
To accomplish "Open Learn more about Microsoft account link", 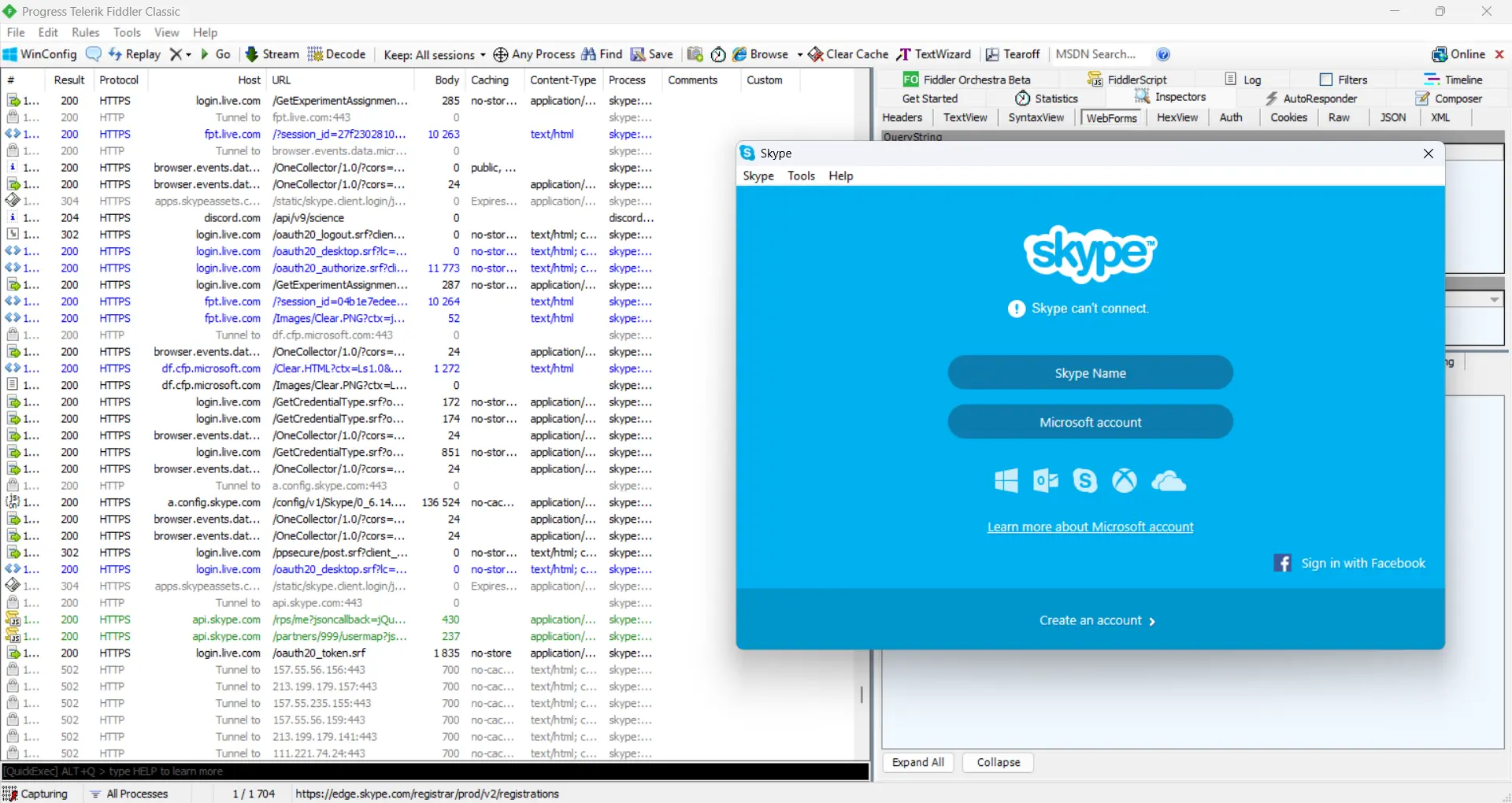I will [1090, 527].
